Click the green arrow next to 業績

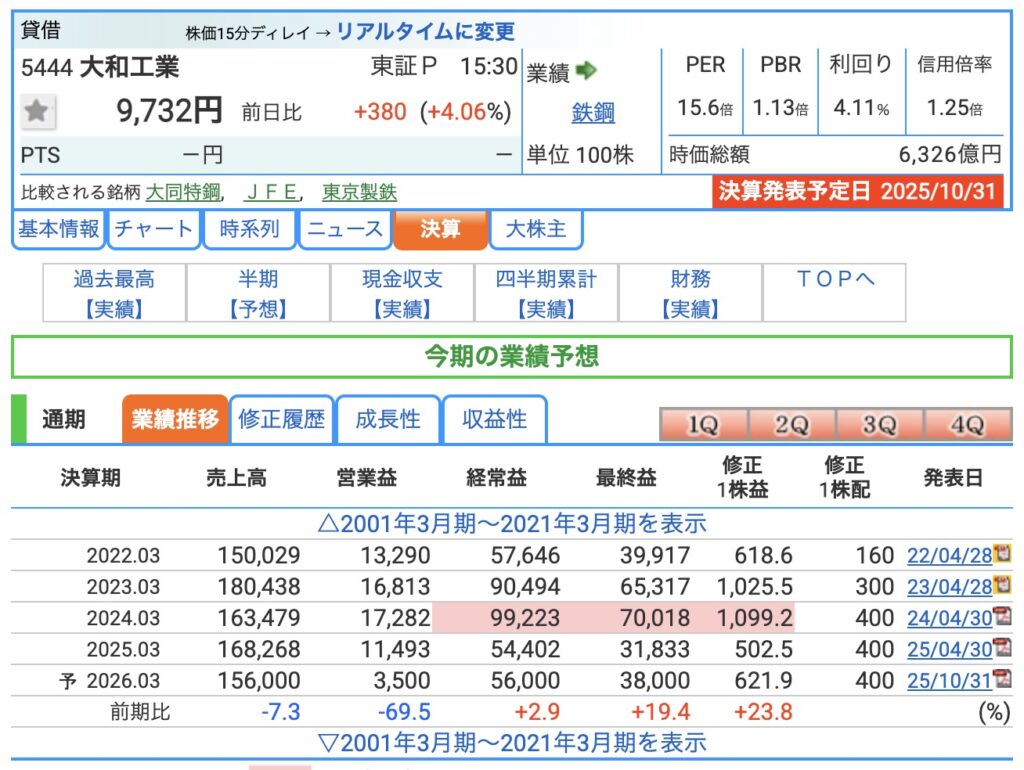(x=587, y=70)
